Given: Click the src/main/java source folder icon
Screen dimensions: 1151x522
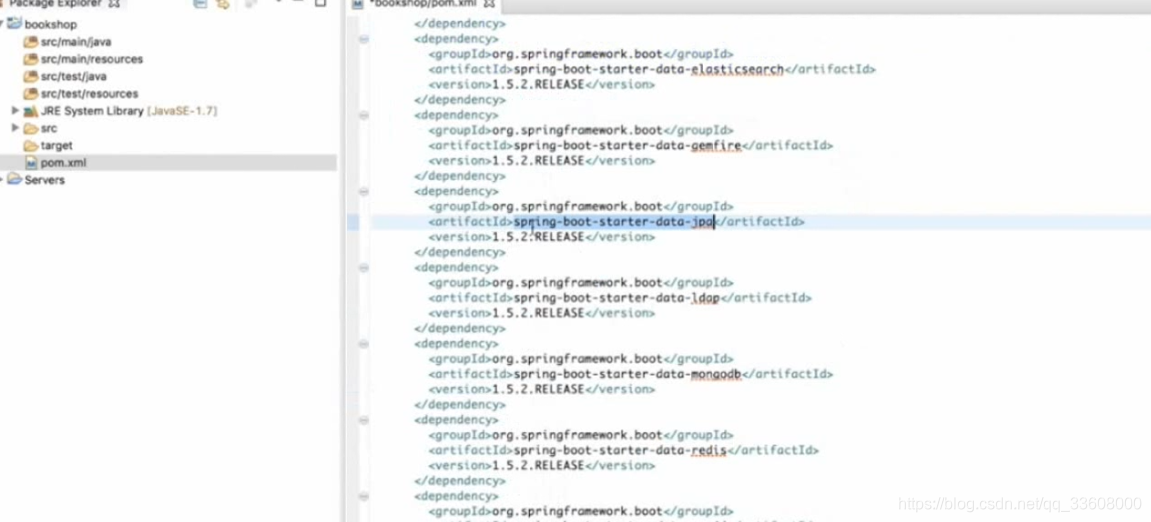Looking at the screenshot, I should (31, 42).
